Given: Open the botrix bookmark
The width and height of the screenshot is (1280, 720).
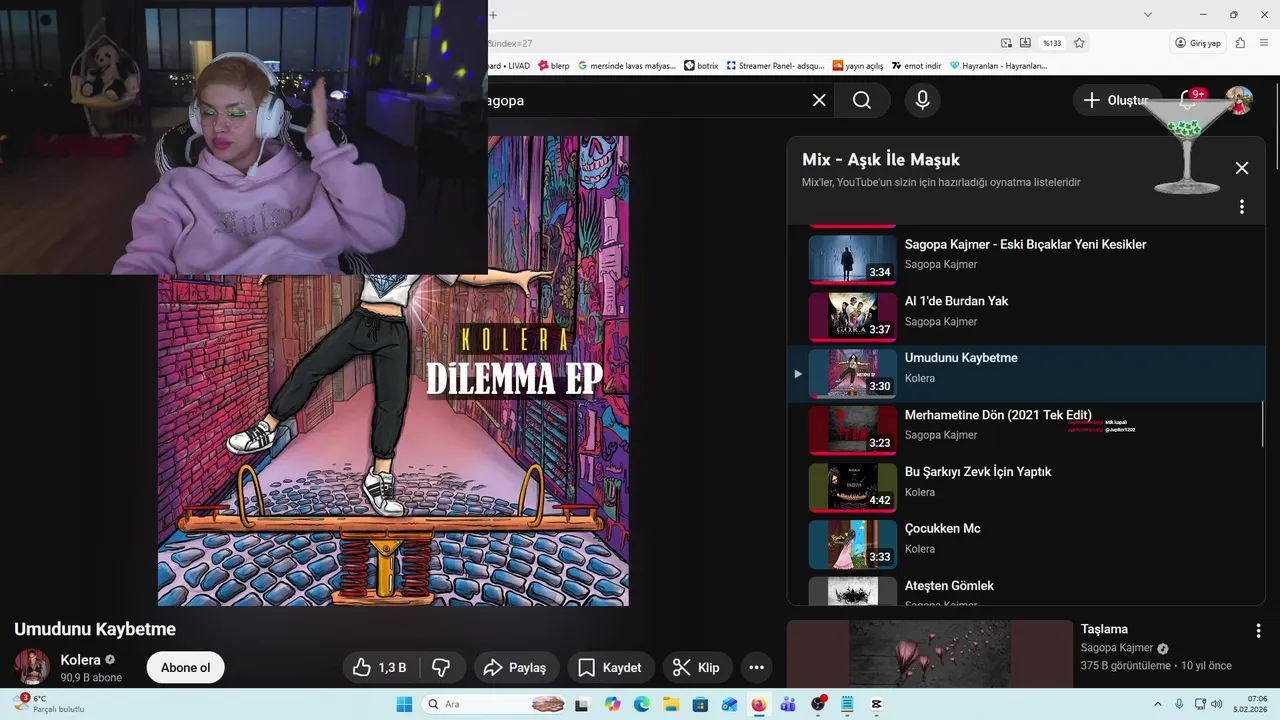Looking at the screenshot, I should pos(701,66).
